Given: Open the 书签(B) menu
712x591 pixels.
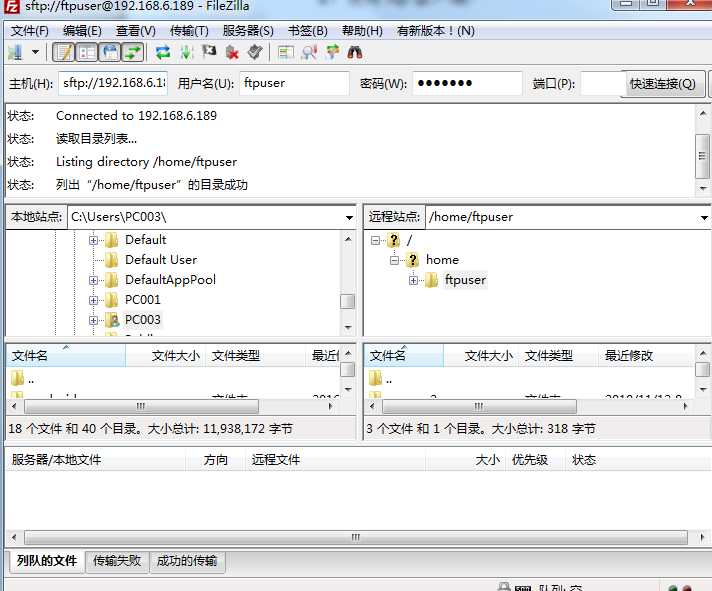Looking at the screenshot, I should [308, 31].
